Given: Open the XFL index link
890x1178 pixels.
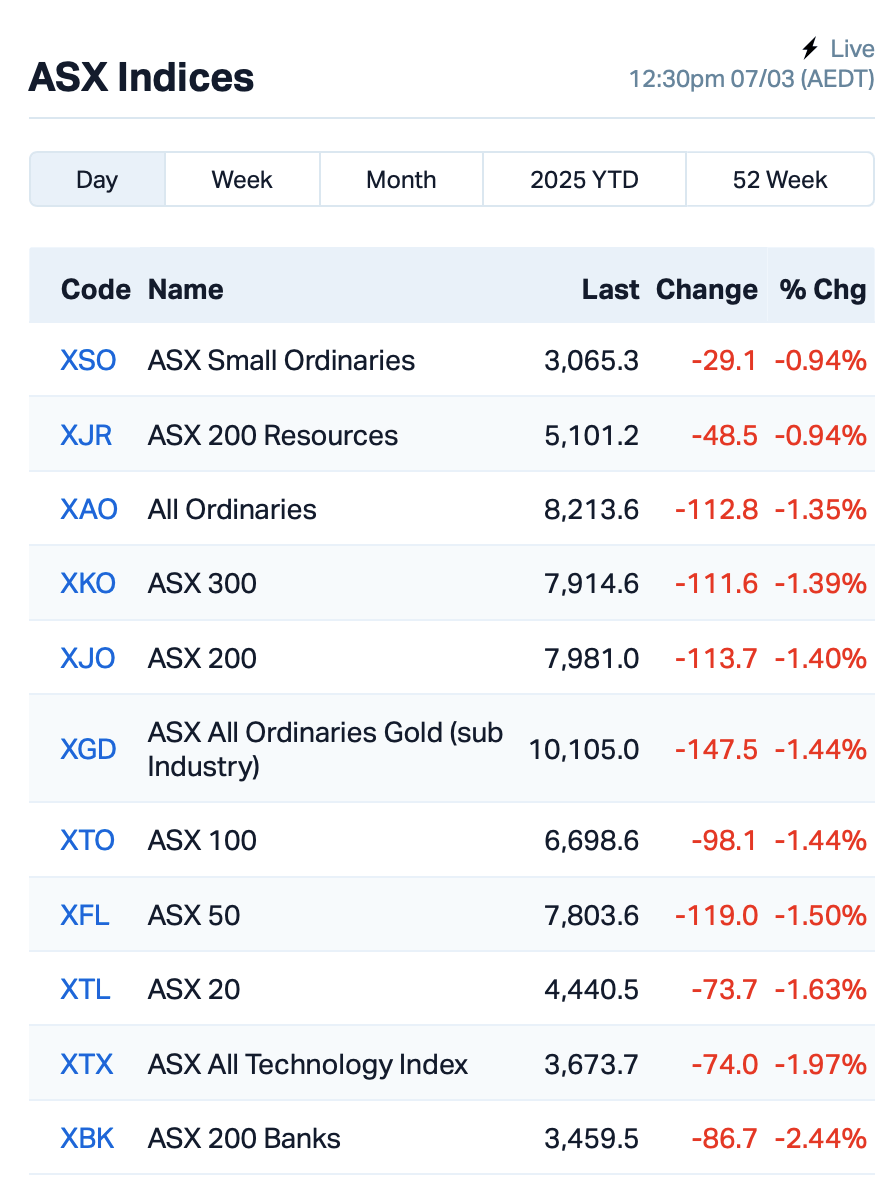Looking at the screenshot, I should (84, 916).
